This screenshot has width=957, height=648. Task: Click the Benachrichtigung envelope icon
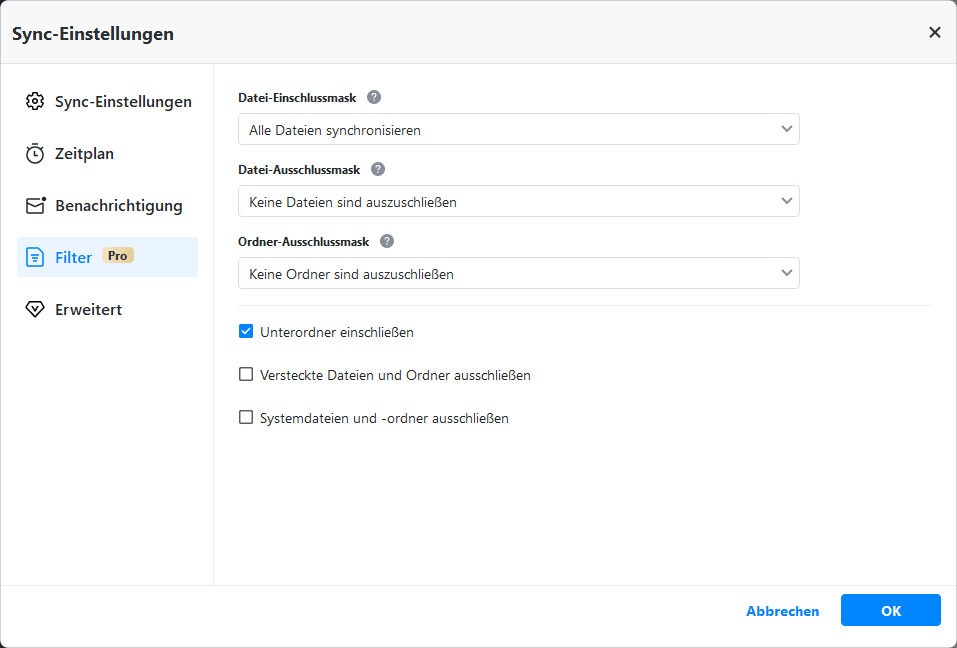(x=36, y=206)
